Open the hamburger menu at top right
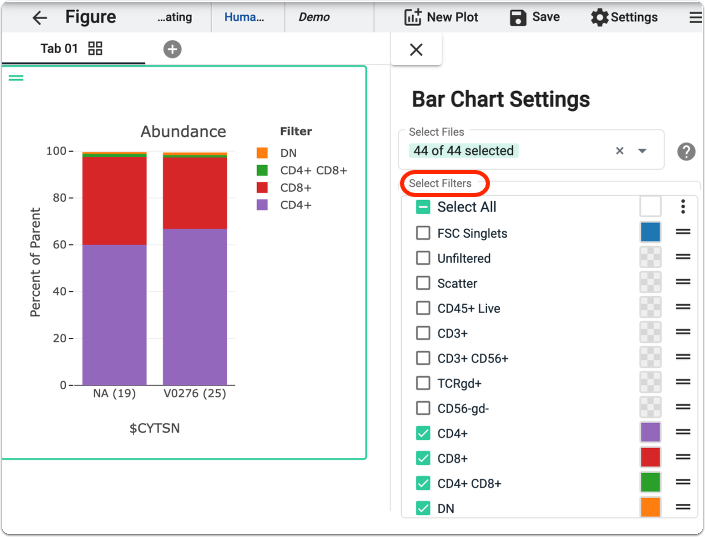Screen dimensions: 705x537 [x=695, y=18]
